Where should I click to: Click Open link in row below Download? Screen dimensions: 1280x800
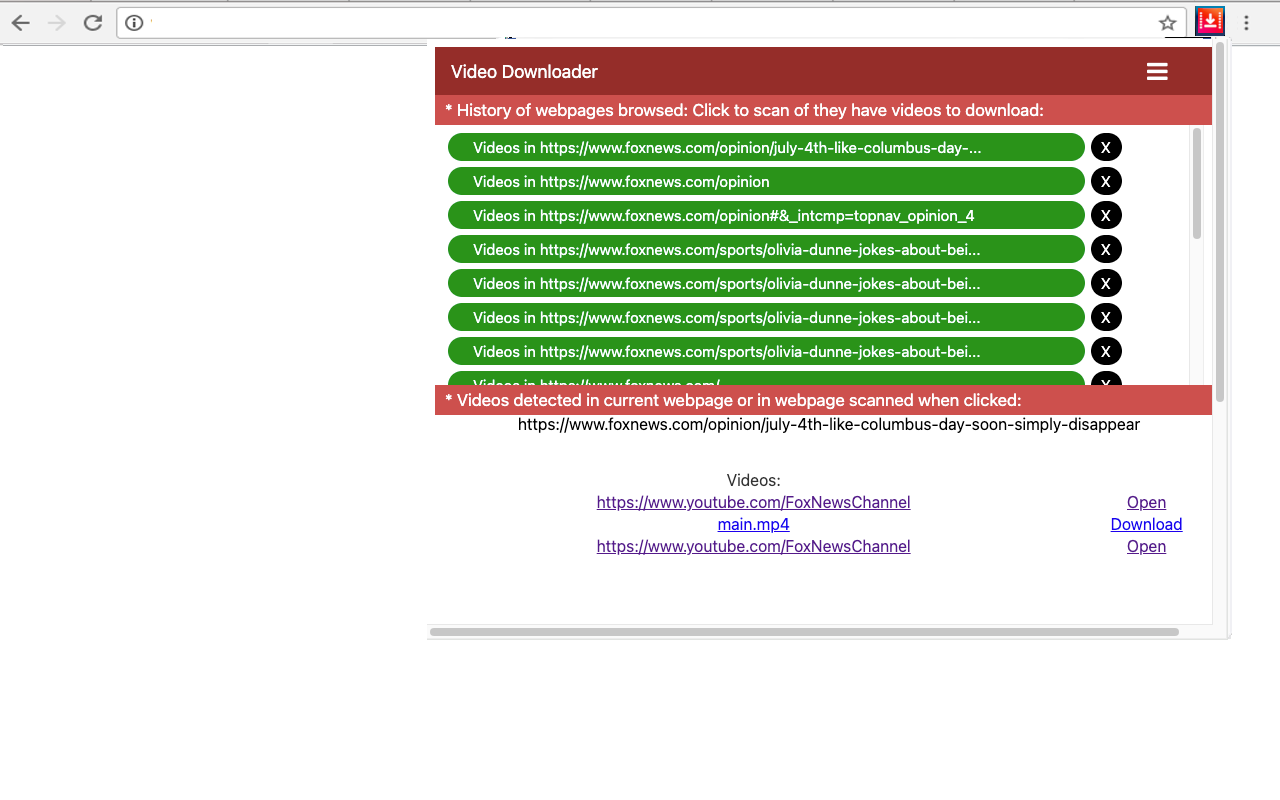pyautogui.click(x=1146, y=546)
